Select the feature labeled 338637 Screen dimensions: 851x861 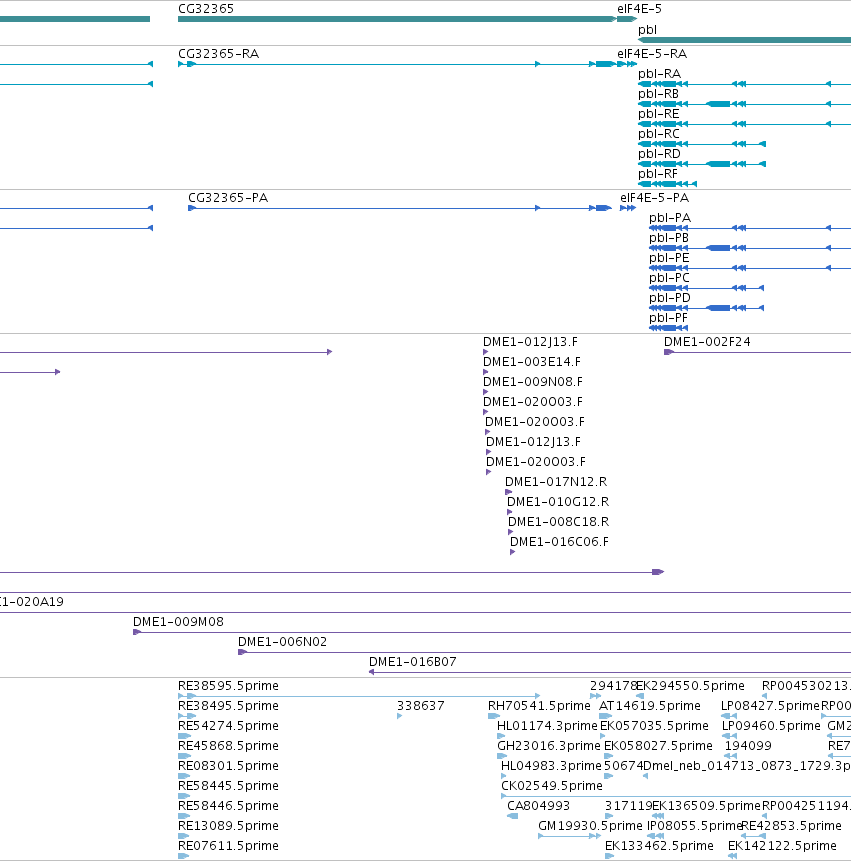pyautogui.click(x=421, y=706)
